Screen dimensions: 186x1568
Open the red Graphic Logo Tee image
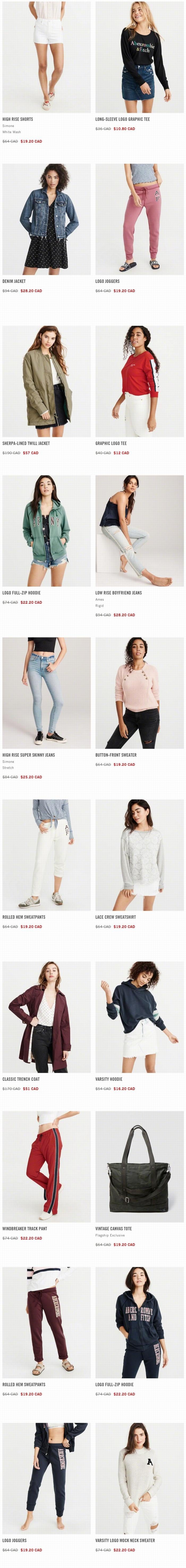139,381
